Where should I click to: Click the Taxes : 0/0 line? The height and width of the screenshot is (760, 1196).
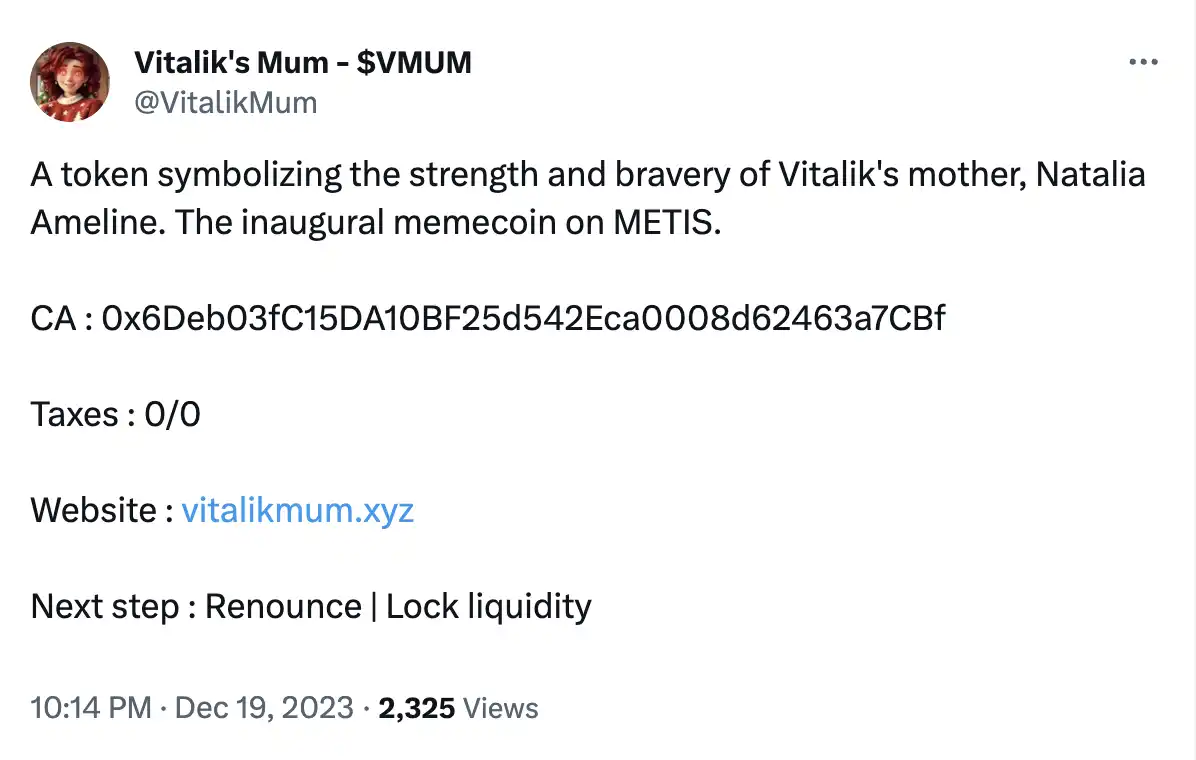[x=115, y=414]
